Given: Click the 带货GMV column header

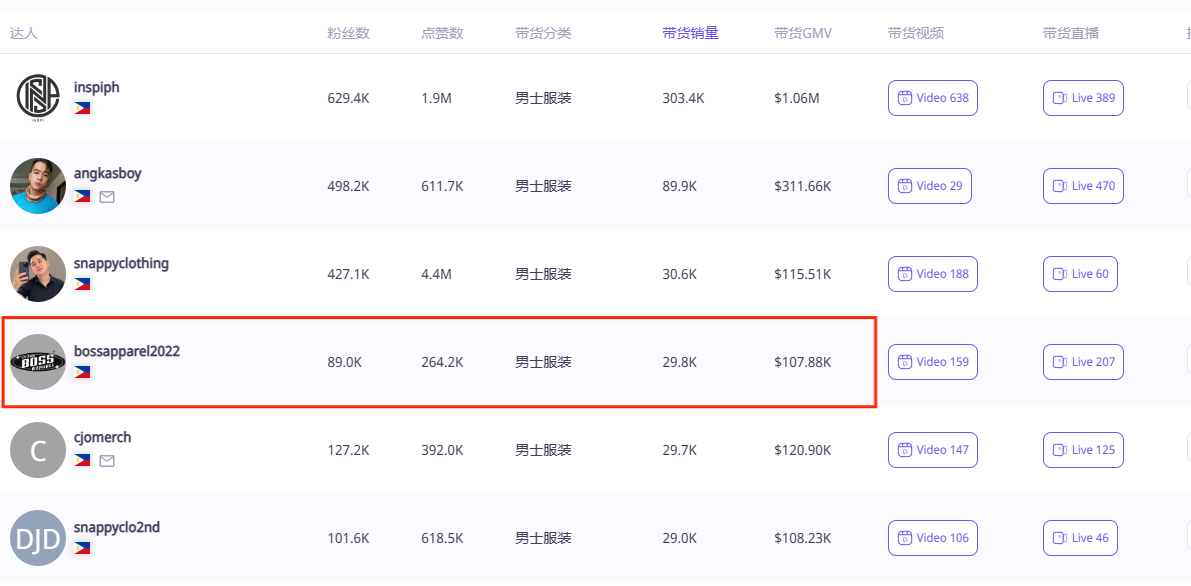Looking at the screenshot, I should [x=802, y=33].
